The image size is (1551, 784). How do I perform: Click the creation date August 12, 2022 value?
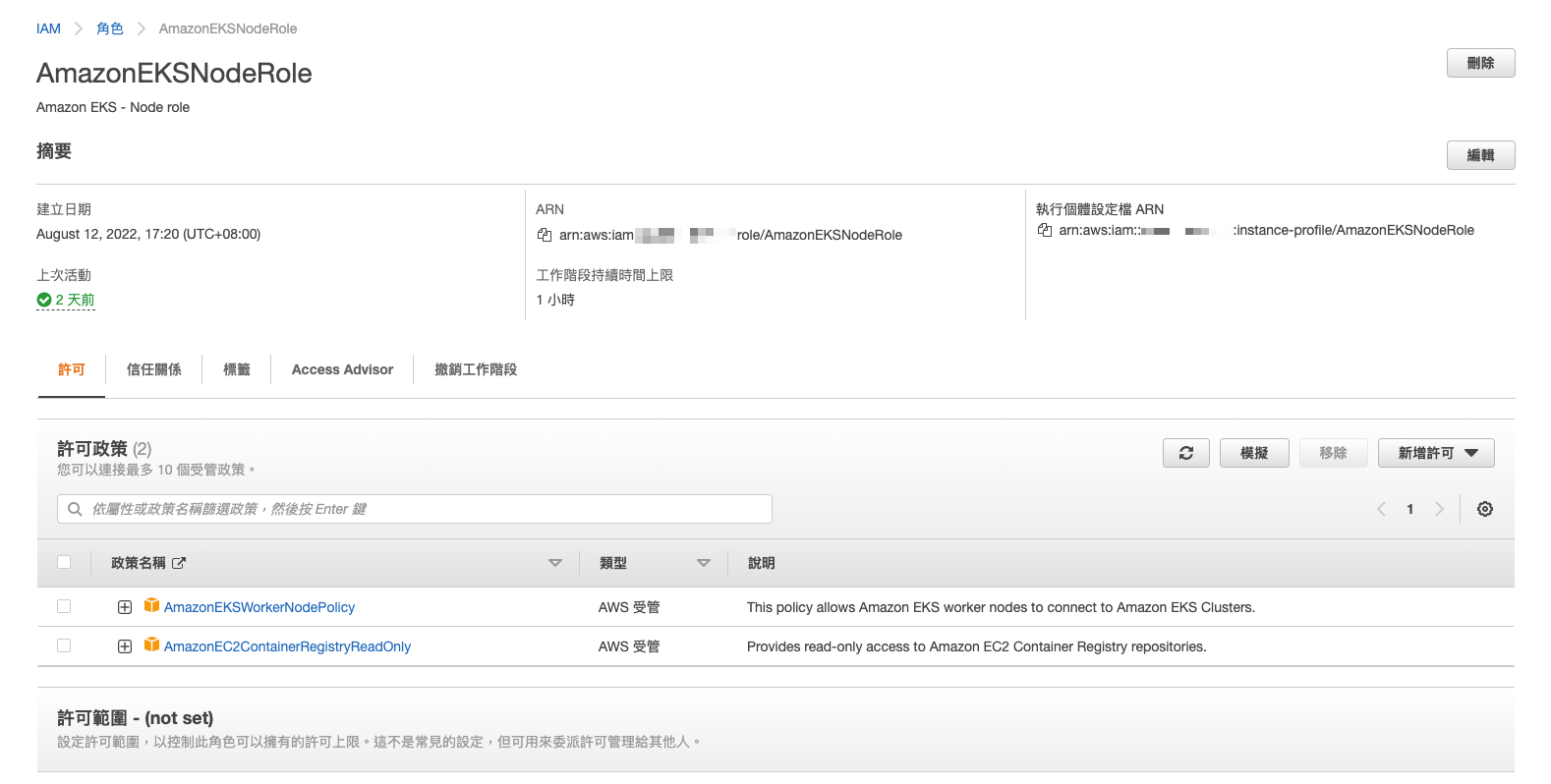coord(148,234)
